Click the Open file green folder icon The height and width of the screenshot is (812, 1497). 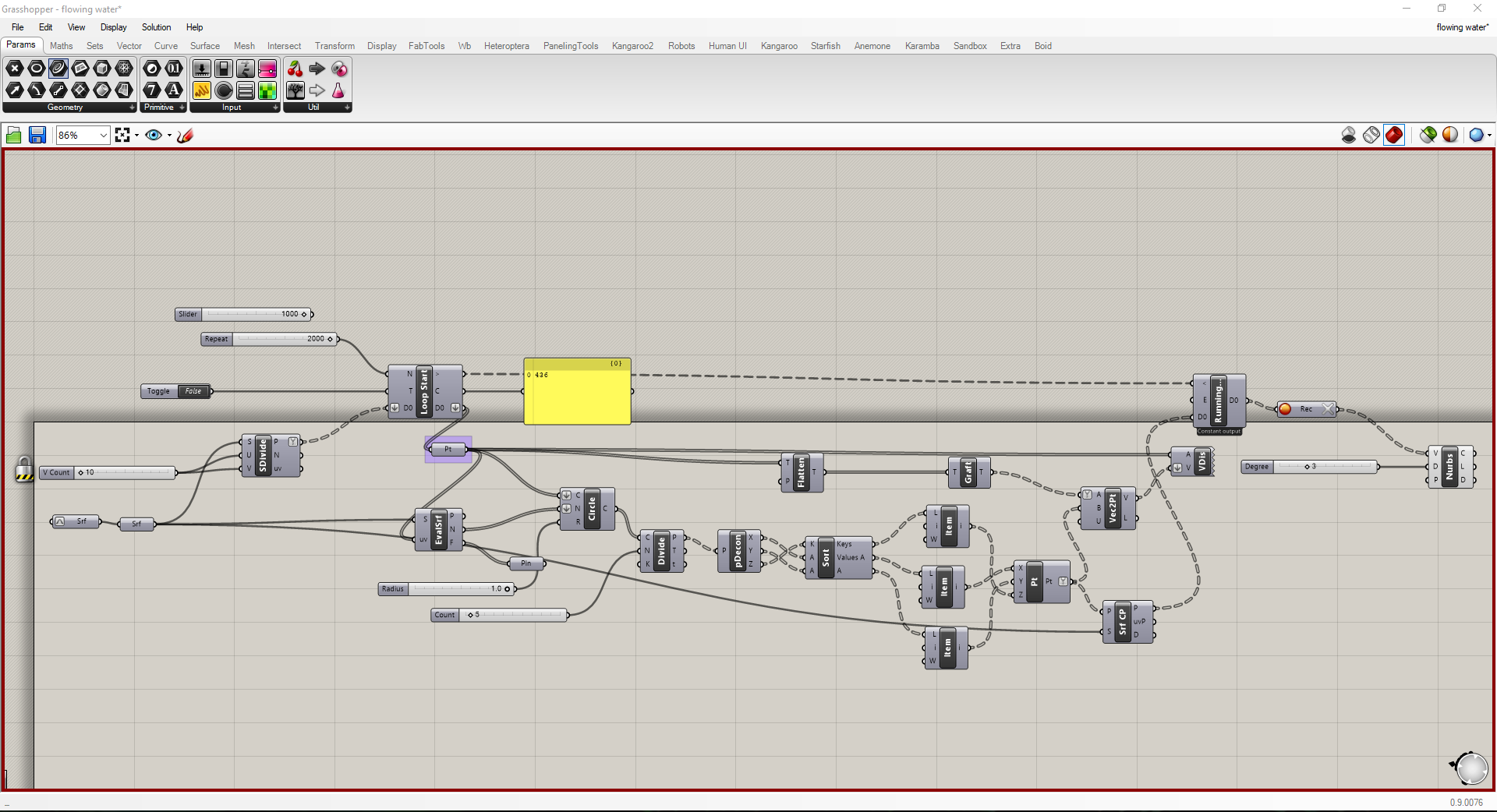pos(14,136)
